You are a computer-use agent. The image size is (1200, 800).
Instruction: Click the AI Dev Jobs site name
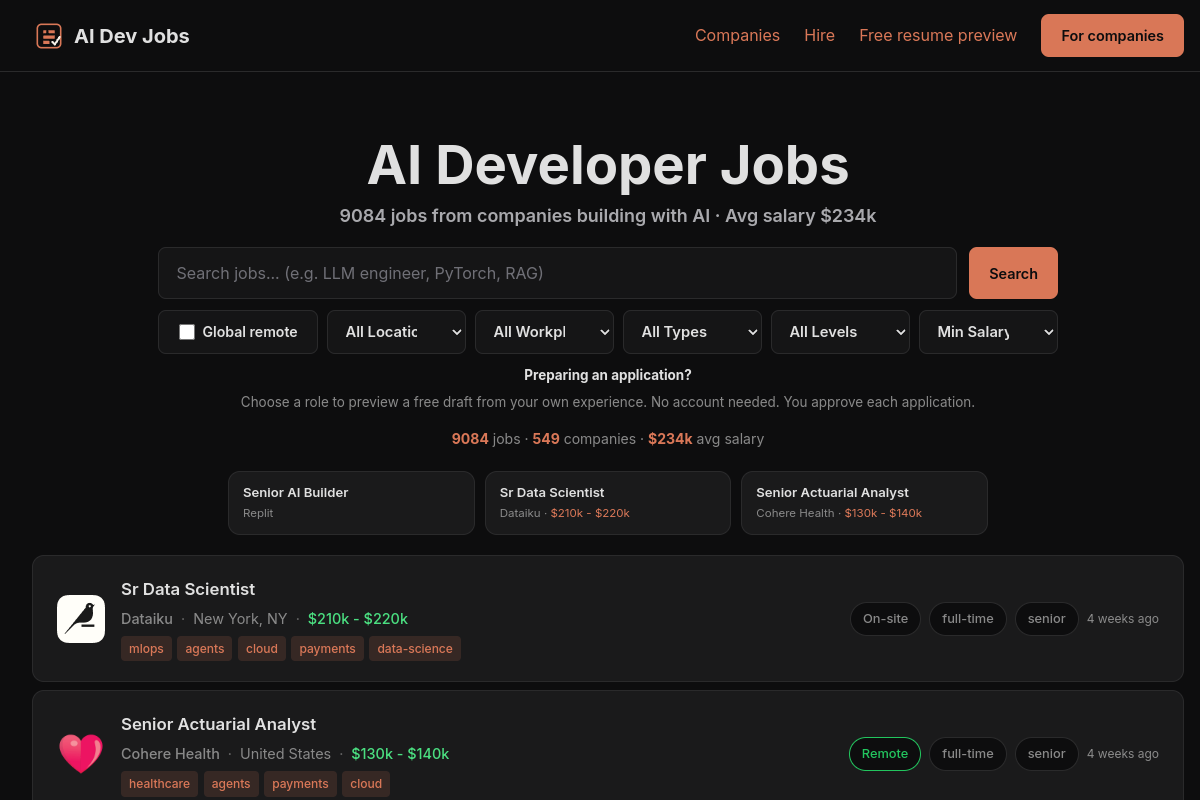click(131, 36)
